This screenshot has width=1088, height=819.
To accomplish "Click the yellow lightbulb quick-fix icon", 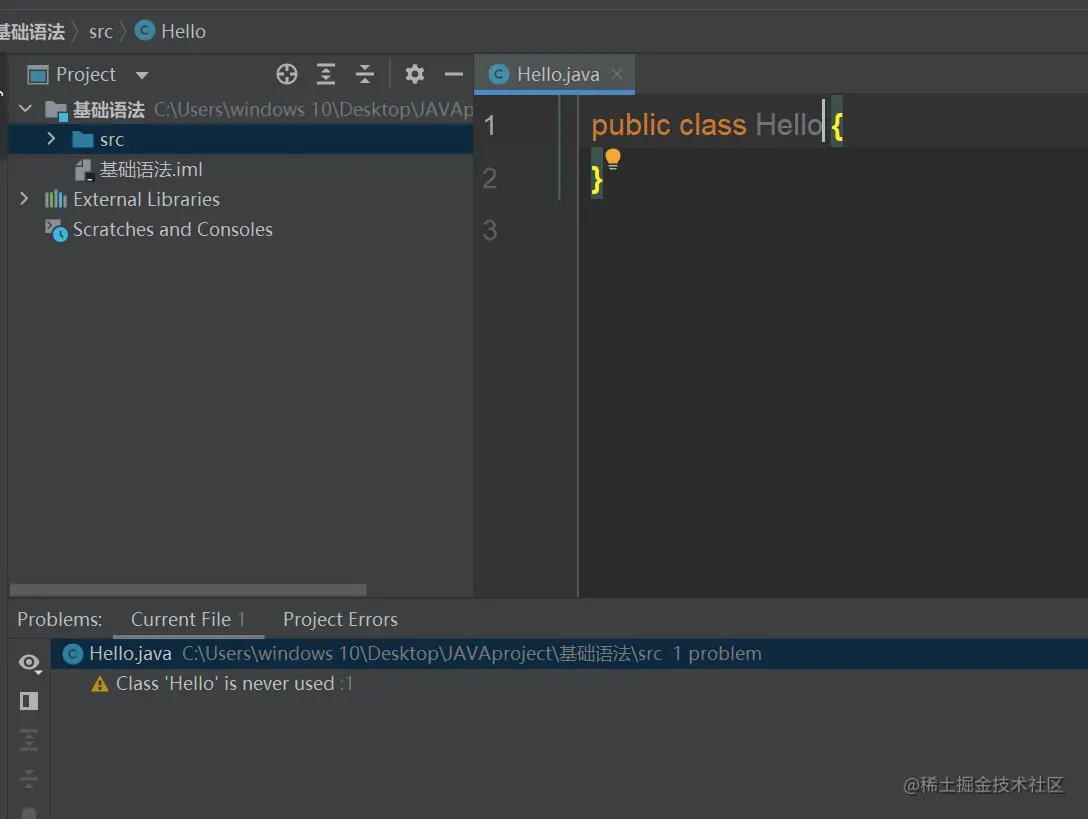I will pyautogui.click(x=613, y=160).
